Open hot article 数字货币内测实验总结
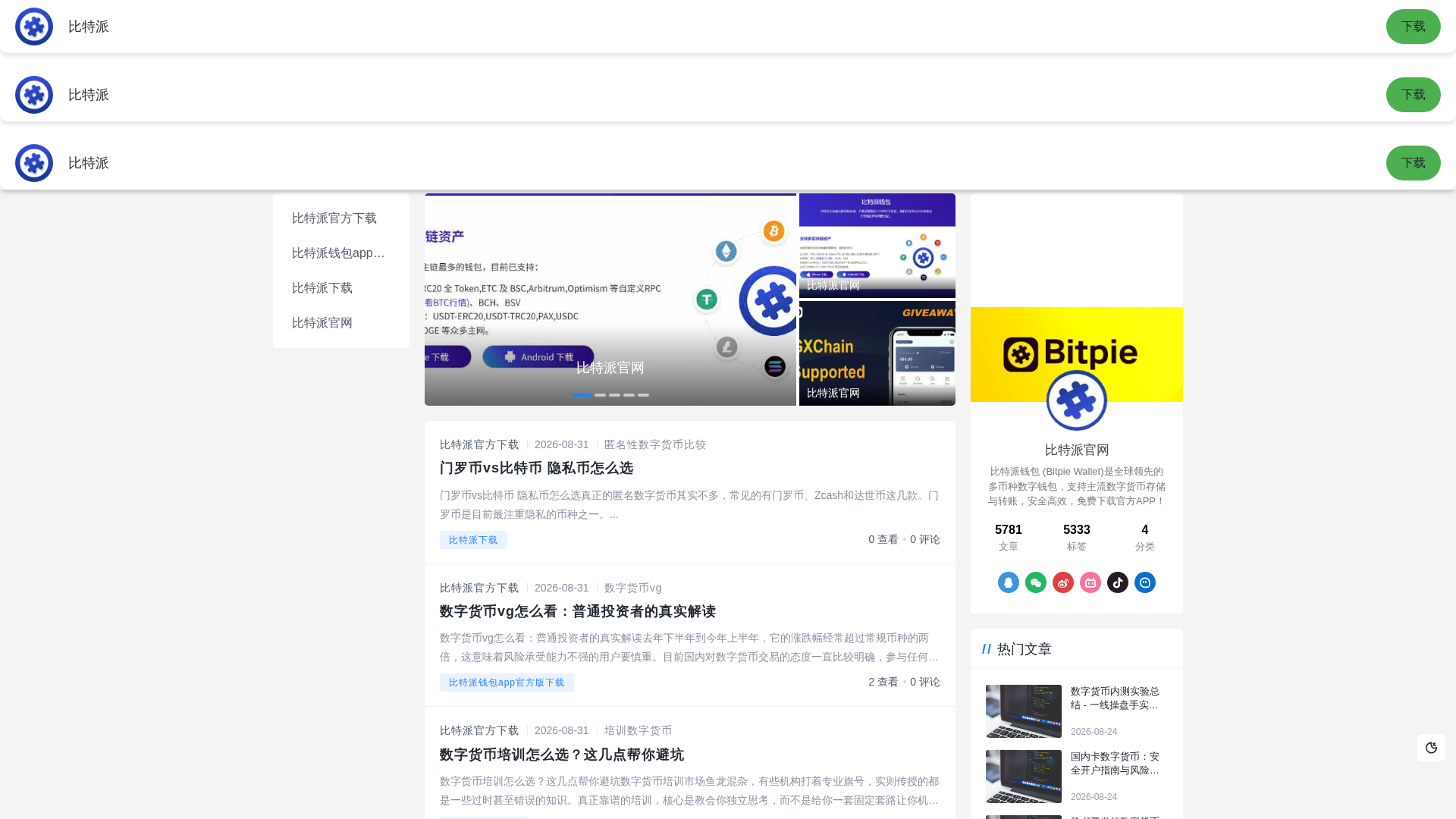 coord(1115,698)
